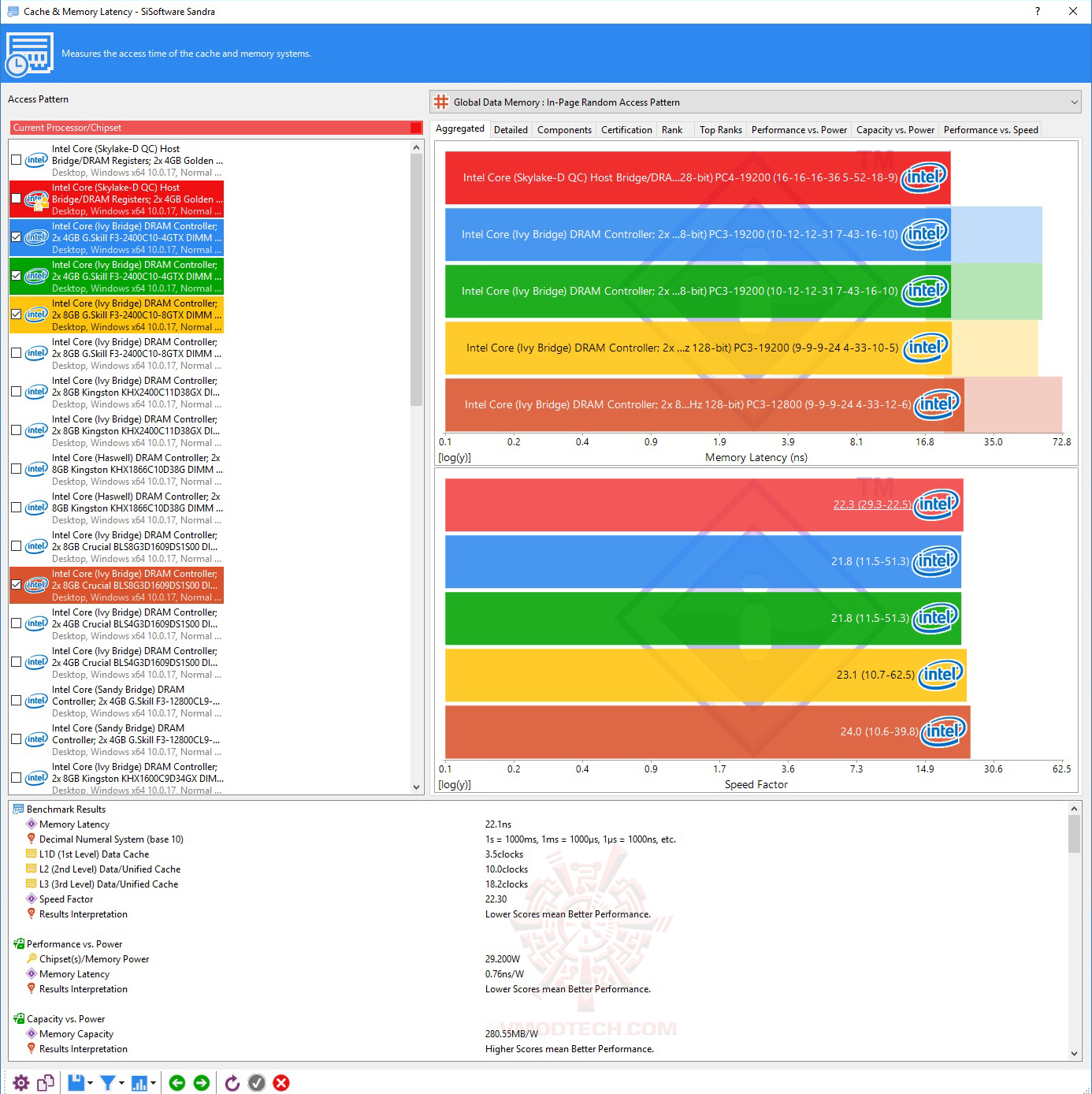Open the Rank tab
This screenshot has height=1094, width=1092.
[x=672, y=130]
